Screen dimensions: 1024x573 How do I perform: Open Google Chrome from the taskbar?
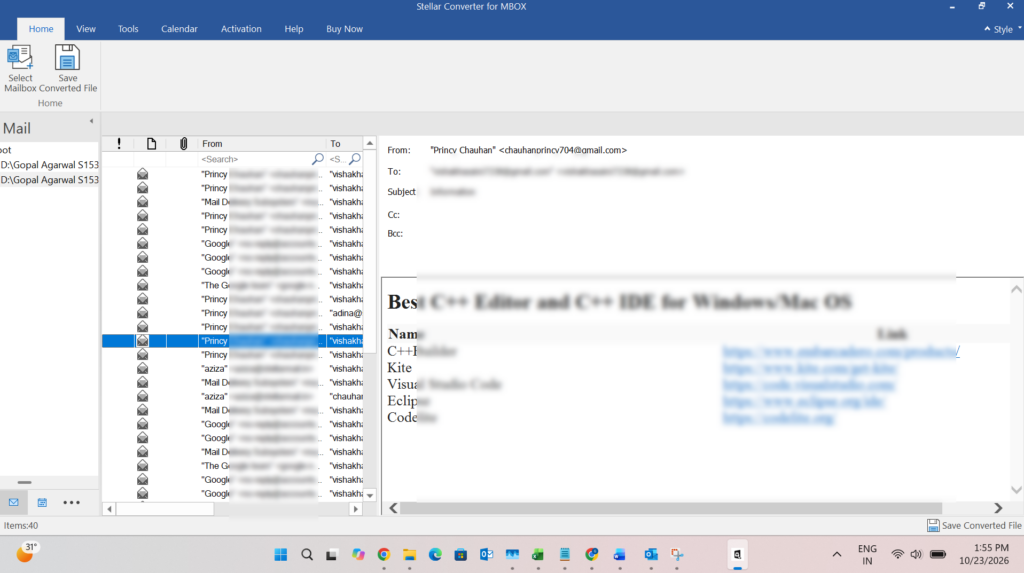383,555
